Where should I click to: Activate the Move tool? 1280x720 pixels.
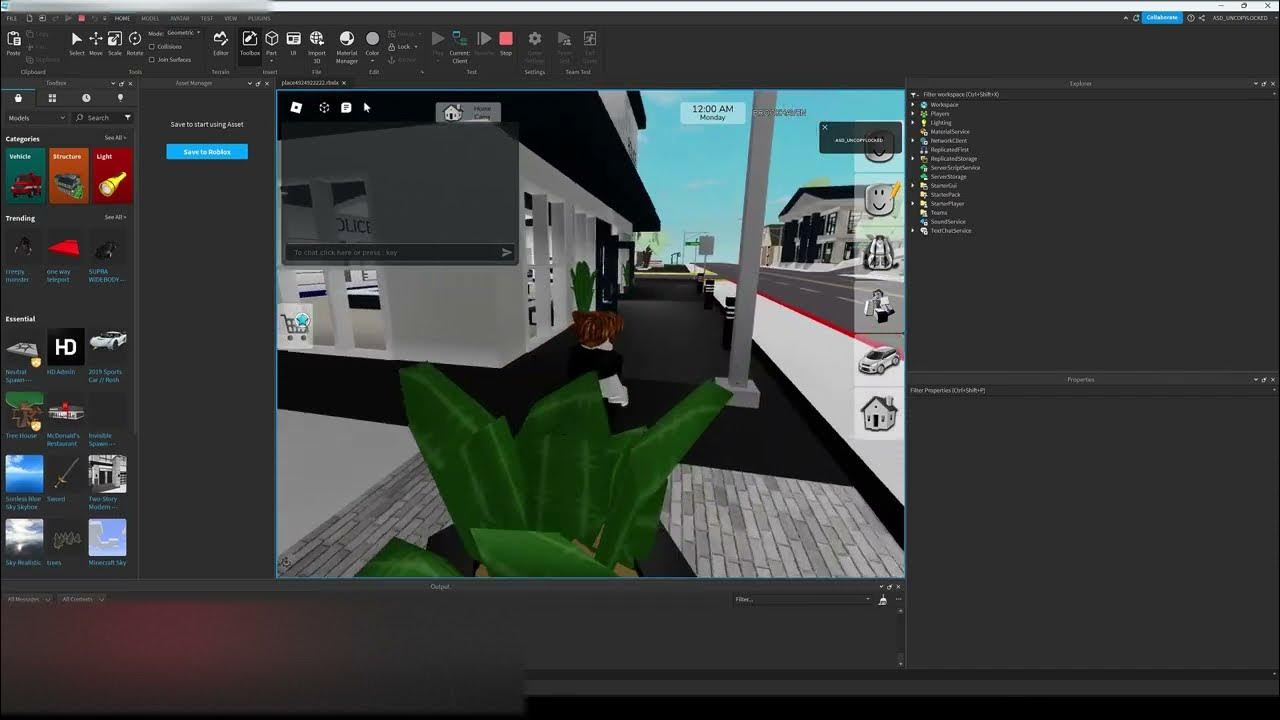[x=96, y=42]
